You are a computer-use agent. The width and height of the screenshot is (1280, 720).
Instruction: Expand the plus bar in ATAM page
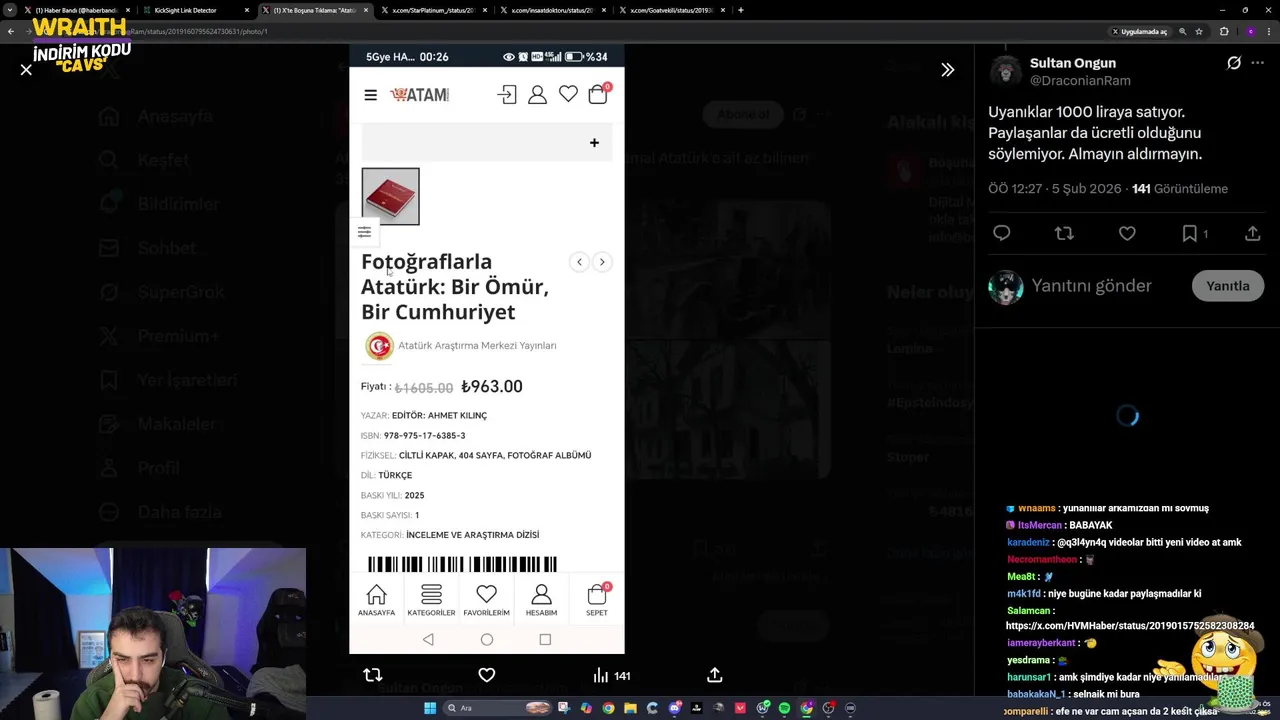tap(486, 143)
